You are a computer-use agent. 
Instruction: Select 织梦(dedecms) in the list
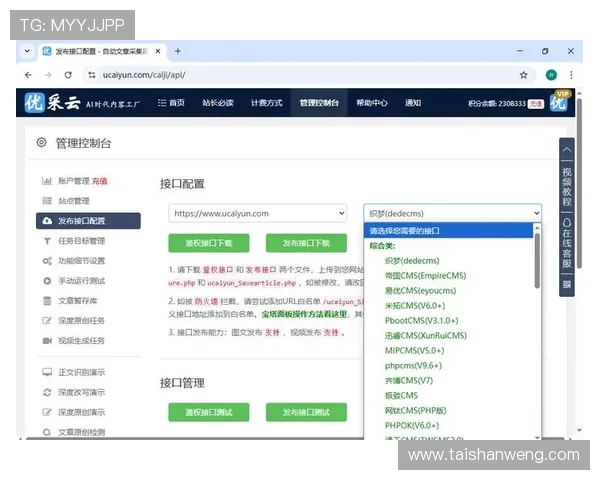click(x=412, y=261)
